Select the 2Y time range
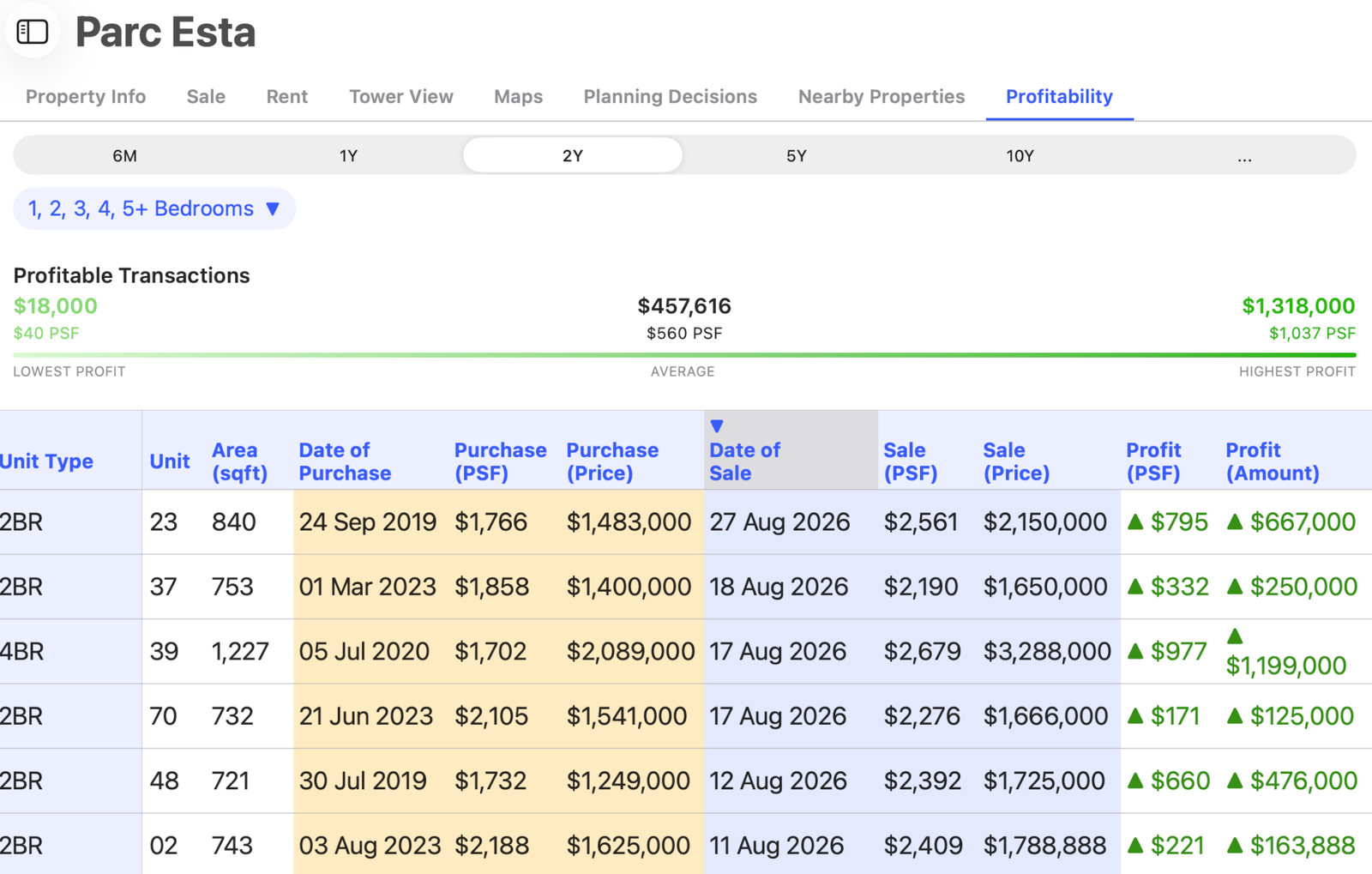 (572, 156)
